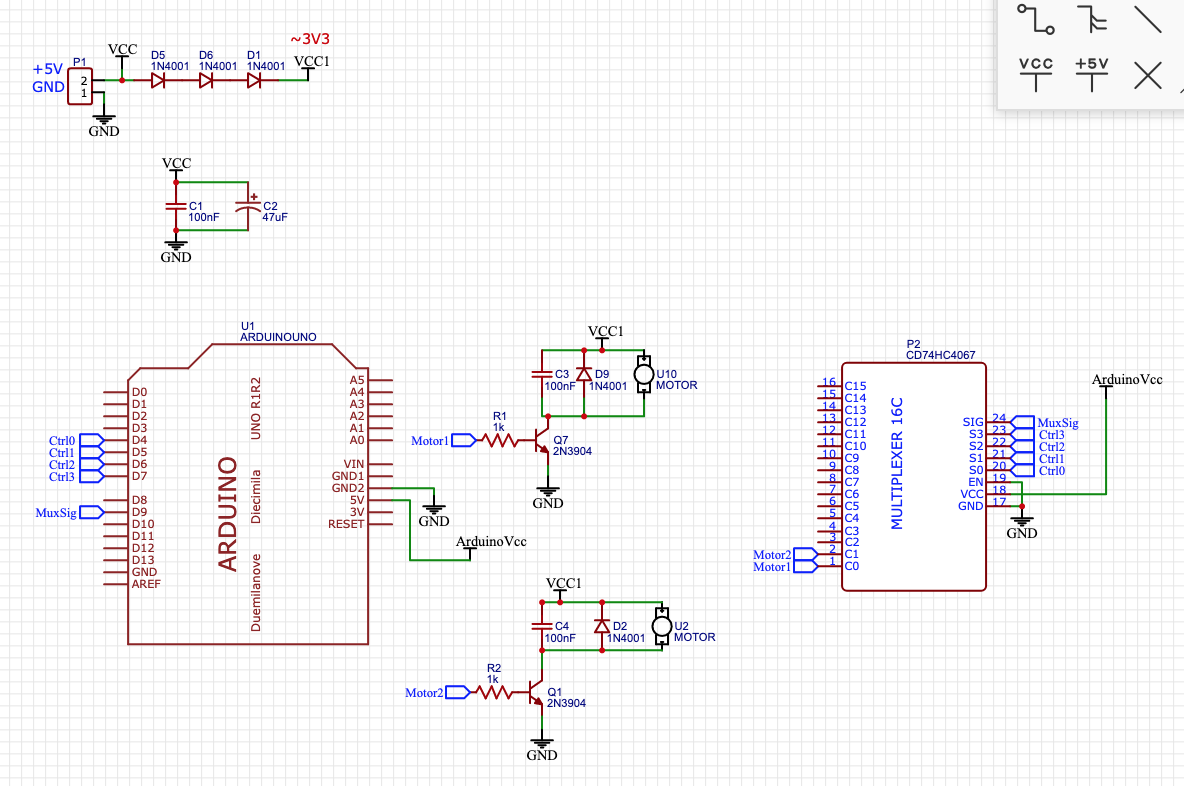Select the MuxSig net port on Arduino D9
This screenshot has width=1184, height=786.
91,512
